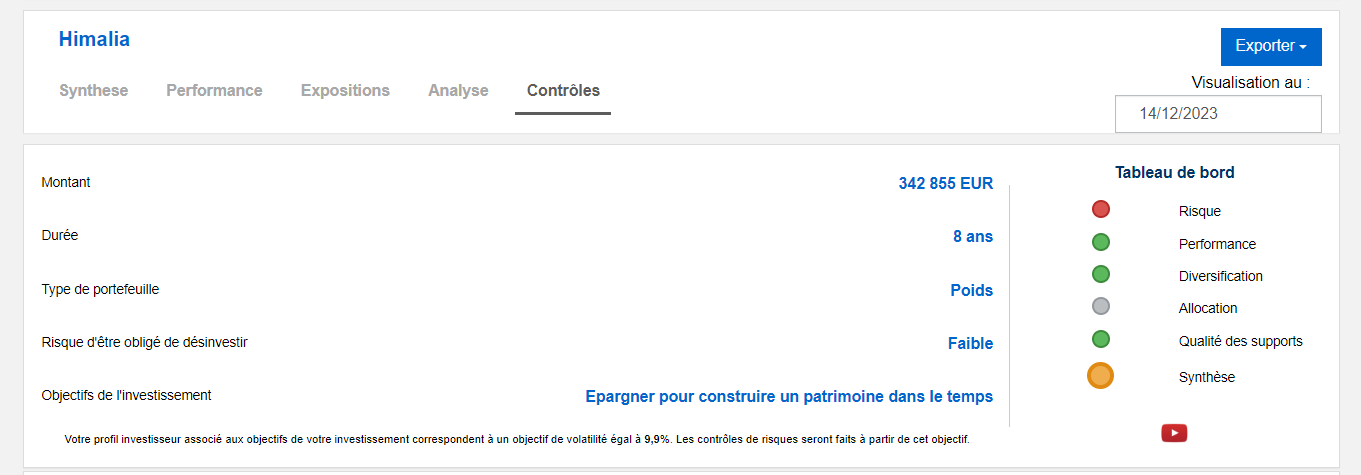The image size is (1361, 475).
Task: Select the Contrôles tab
Action: (x=563, y=90)
